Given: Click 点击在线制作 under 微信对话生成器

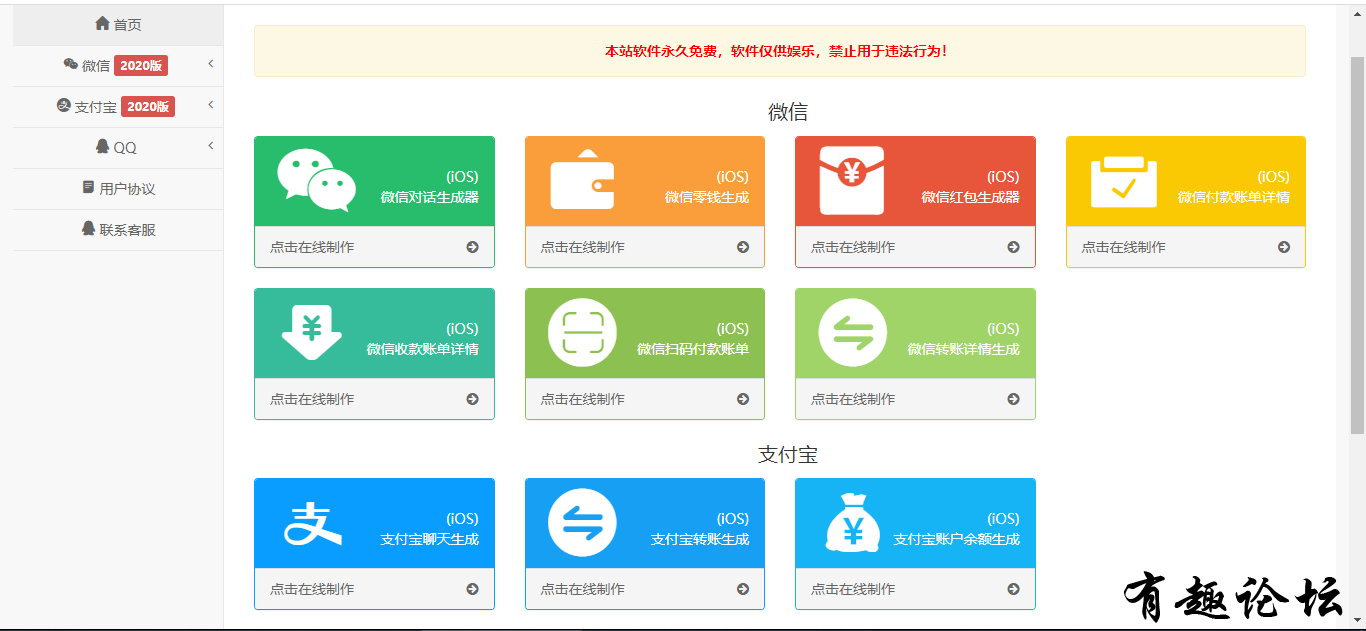Looking at the screenshot, I should point(312,247).
